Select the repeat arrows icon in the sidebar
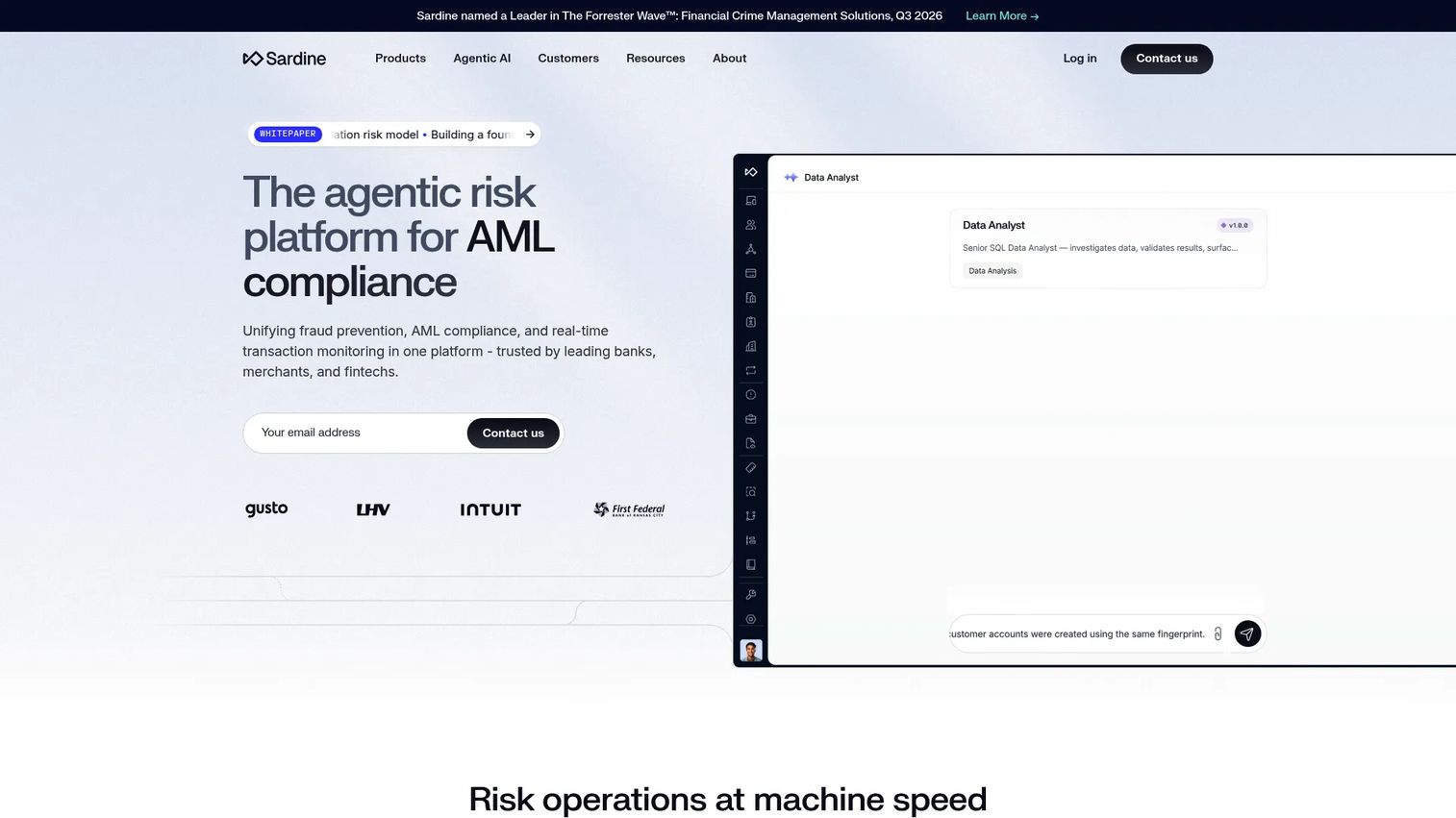Viewport: 1456px width, 818px height. point(751,370)
